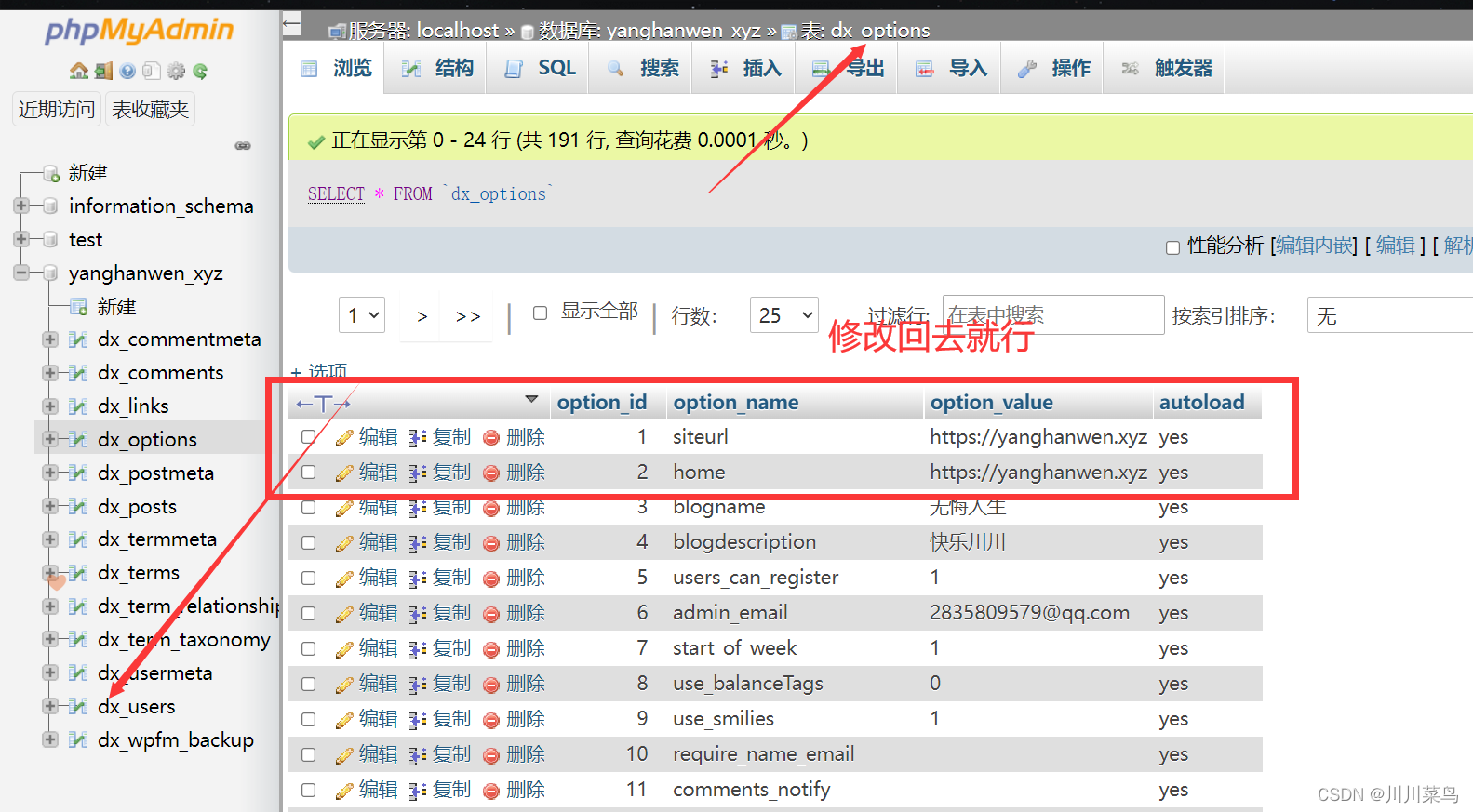Enable the 显示全部 show-all checkbox
Image resolution: width=1473 pixels, height=812 pixels.
[540, 313]
